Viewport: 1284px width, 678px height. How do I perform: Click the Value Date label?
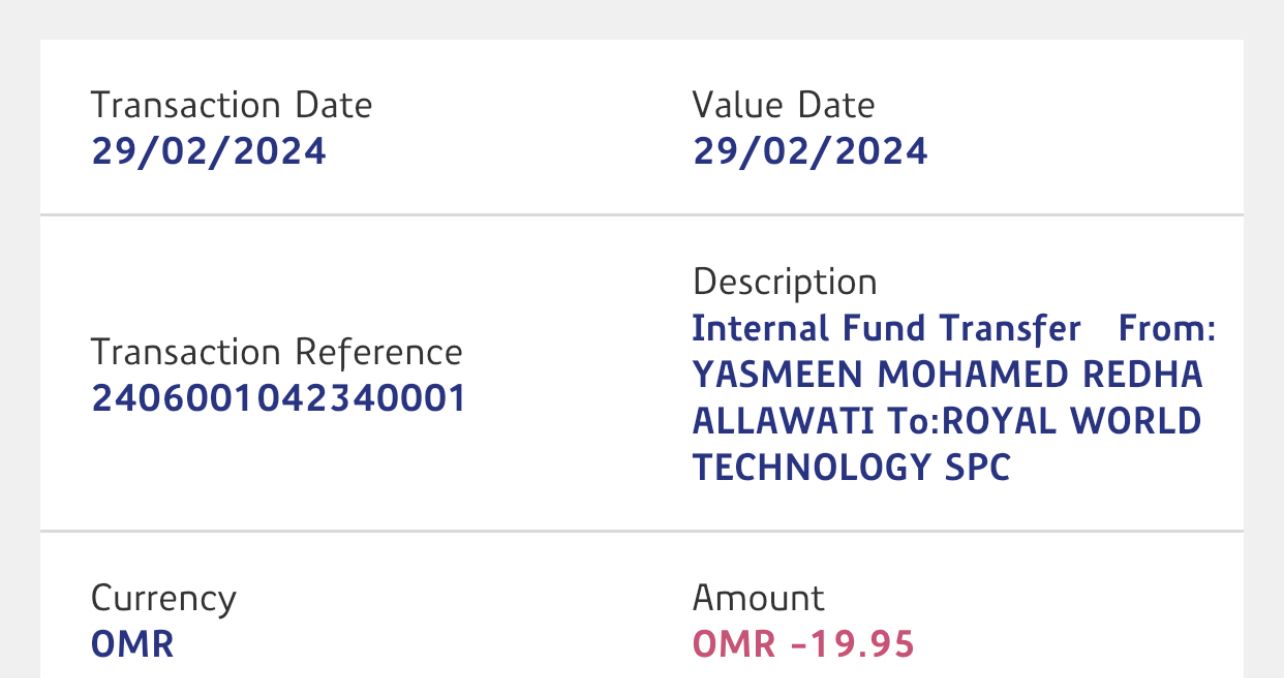coord(783,105)
